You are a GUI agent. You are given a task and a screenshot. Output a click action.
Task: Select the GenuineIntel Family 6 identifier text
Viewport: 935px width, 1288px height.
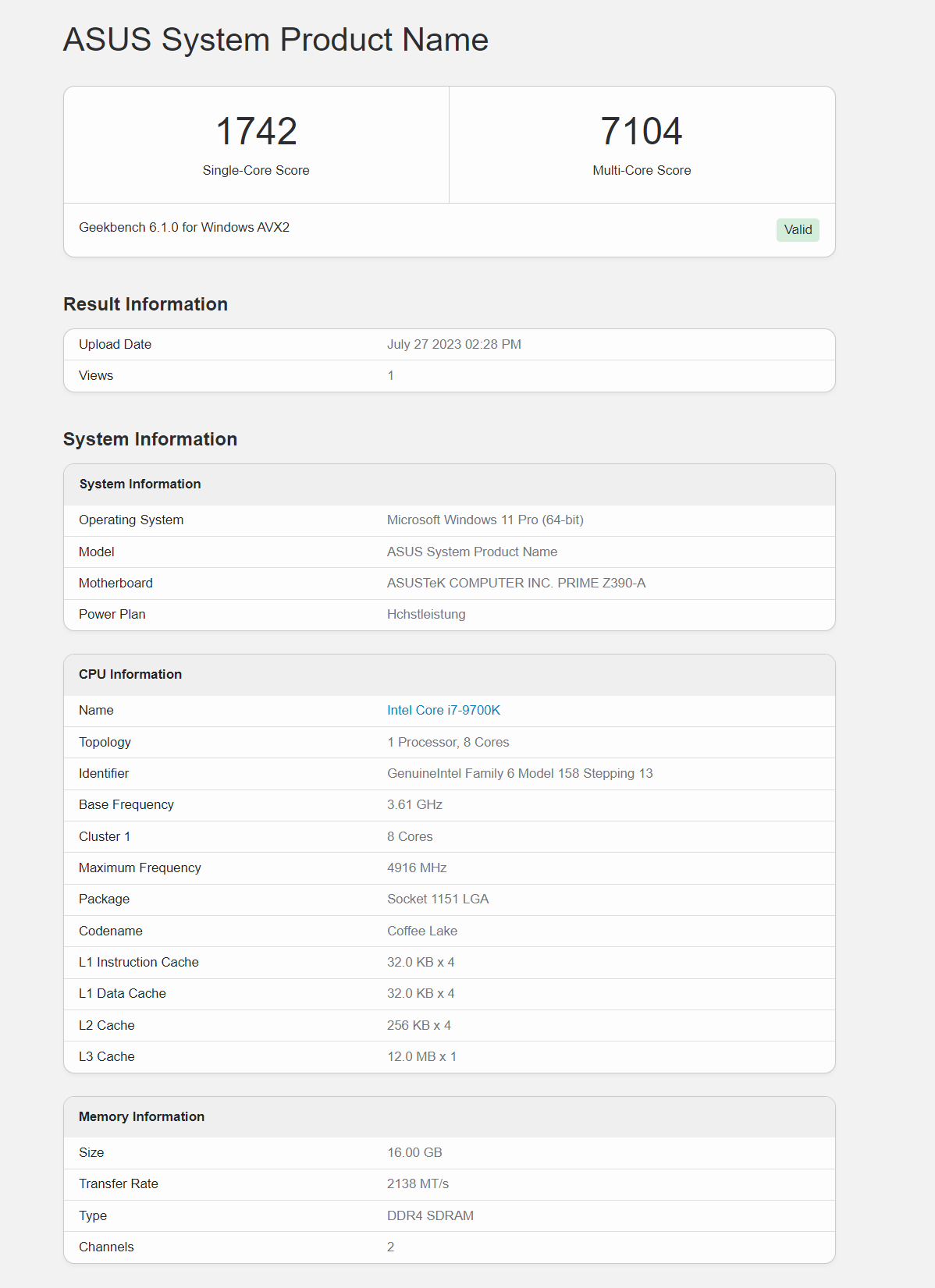(520, 773)
